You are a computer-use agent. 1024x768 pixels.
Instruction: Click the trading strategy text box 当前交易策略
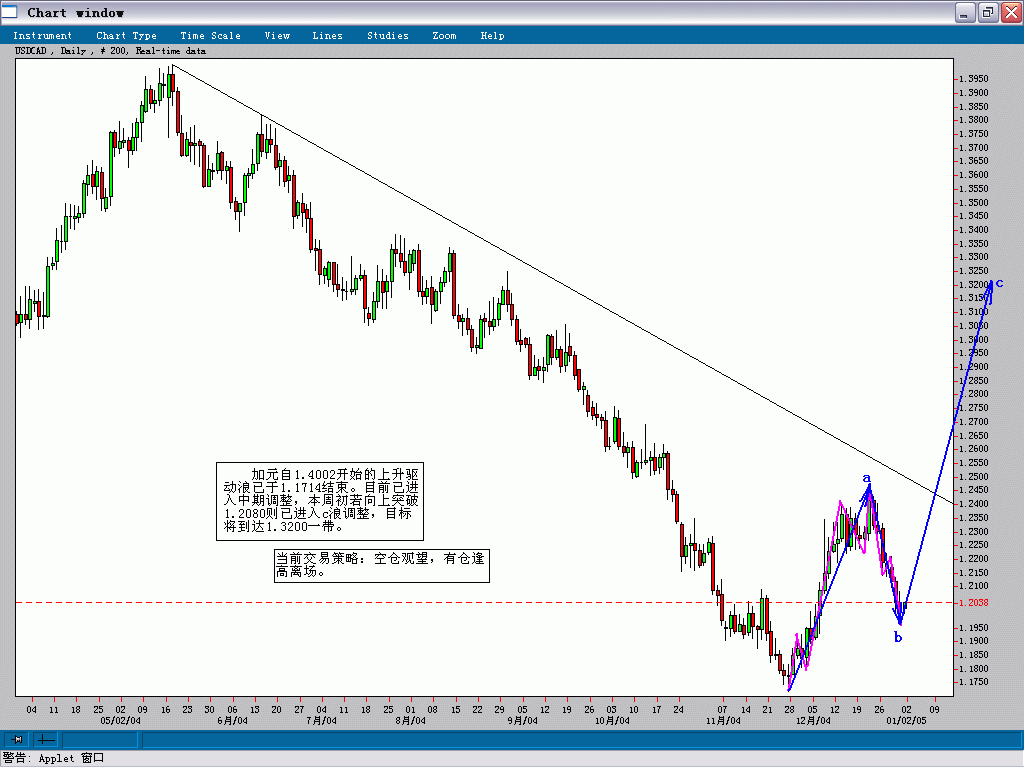coord(381,566)
